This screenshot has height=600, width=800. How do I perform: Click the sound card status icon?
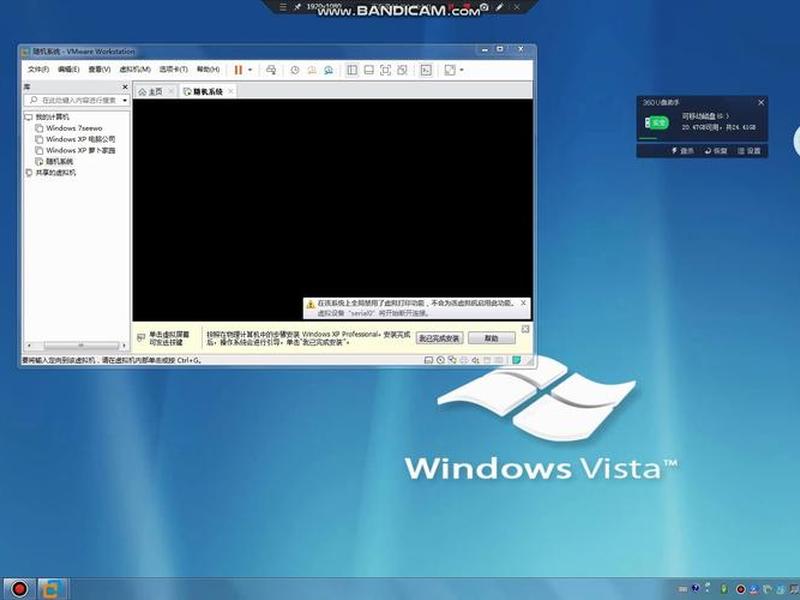click(476, 360)
